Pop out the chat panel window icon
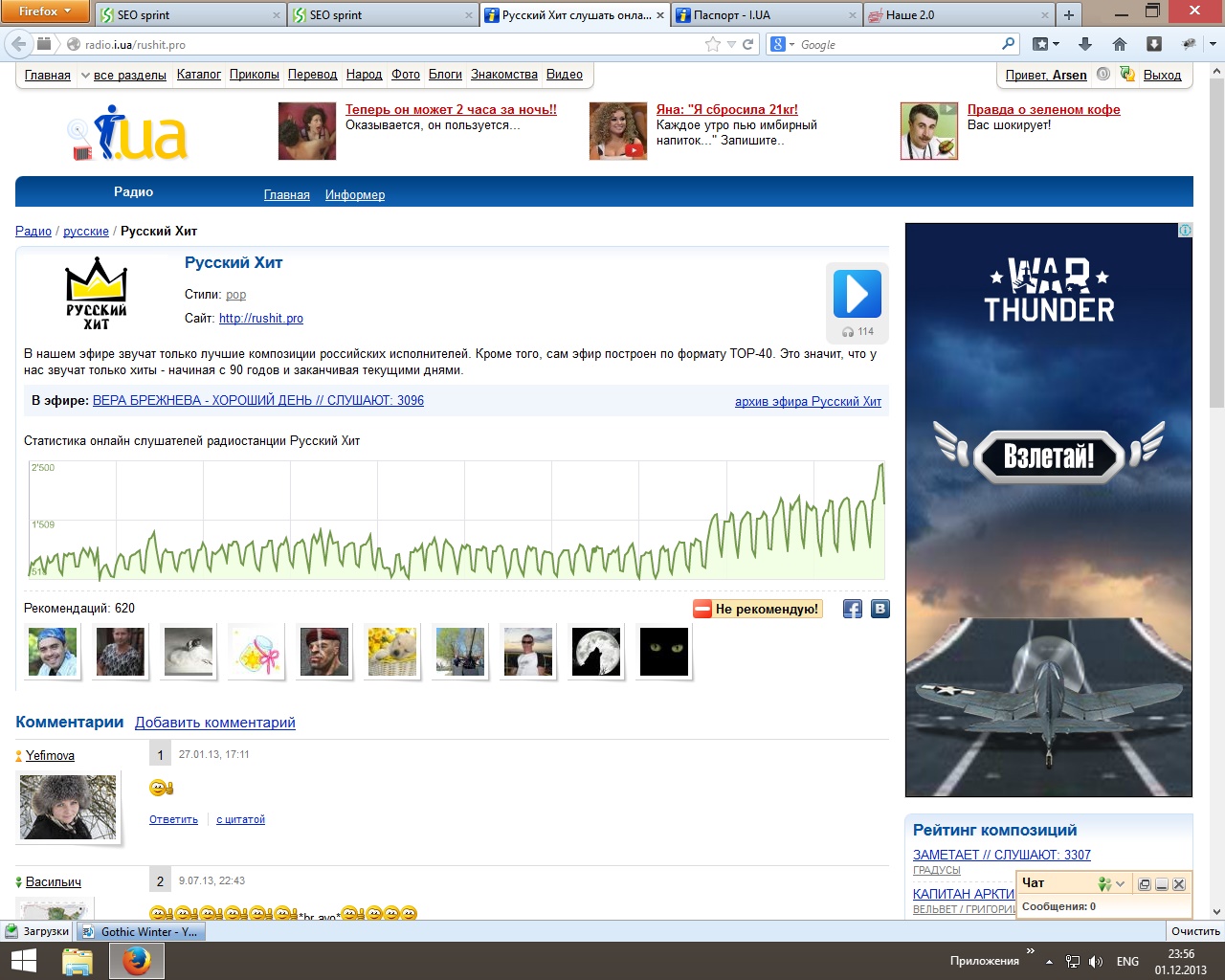Image resolution: width=1225 pixels, height=980 pixels. [x=1144, y=884]
